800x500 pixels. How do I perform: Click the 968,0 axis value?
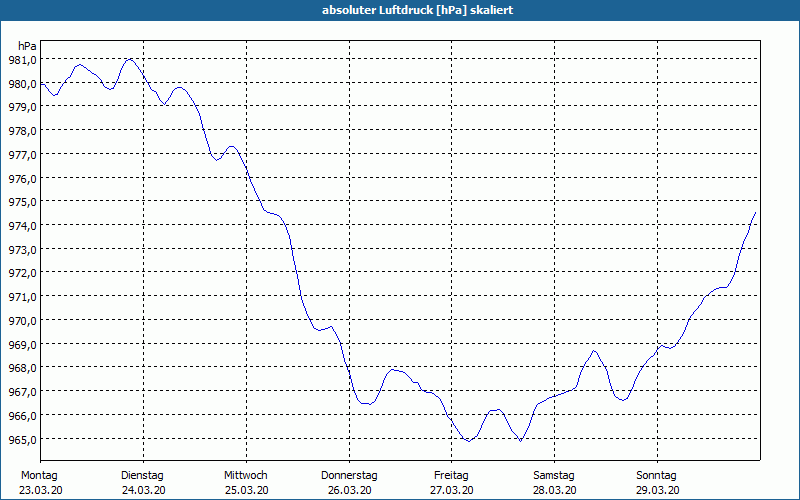click(x=22, y=368)
